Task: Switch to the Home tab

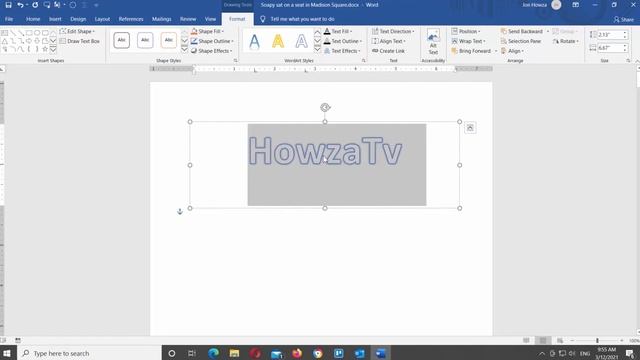Action: click(x=33, y=19)
